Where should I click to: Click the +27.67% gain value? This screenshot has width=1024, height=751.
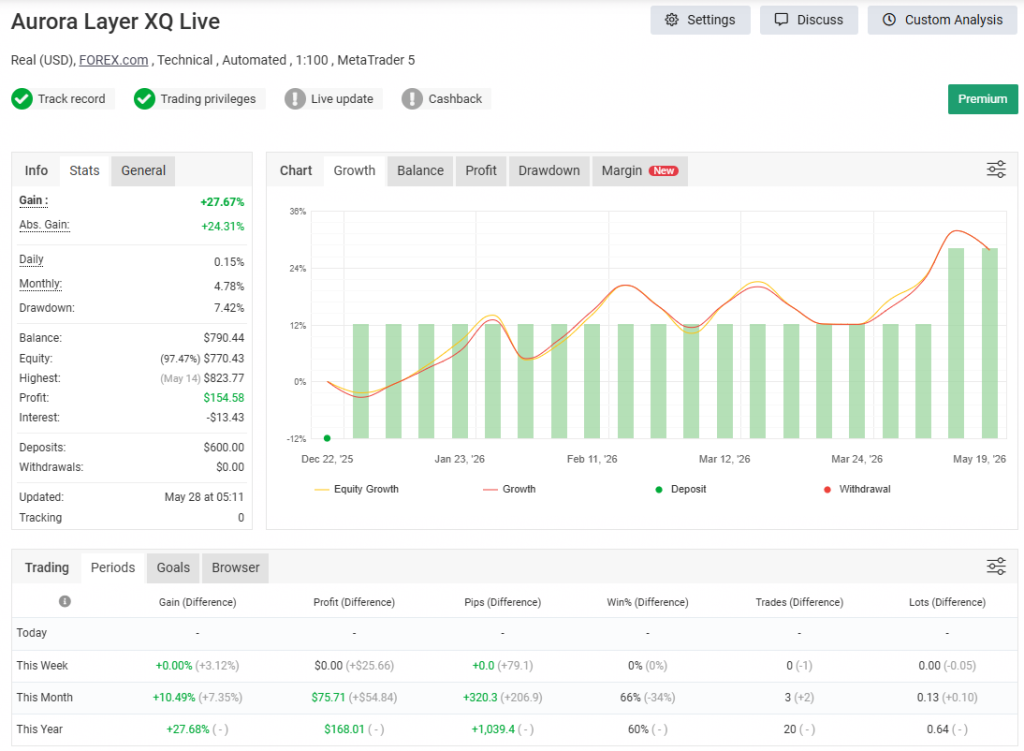click(x=222, y=202)
